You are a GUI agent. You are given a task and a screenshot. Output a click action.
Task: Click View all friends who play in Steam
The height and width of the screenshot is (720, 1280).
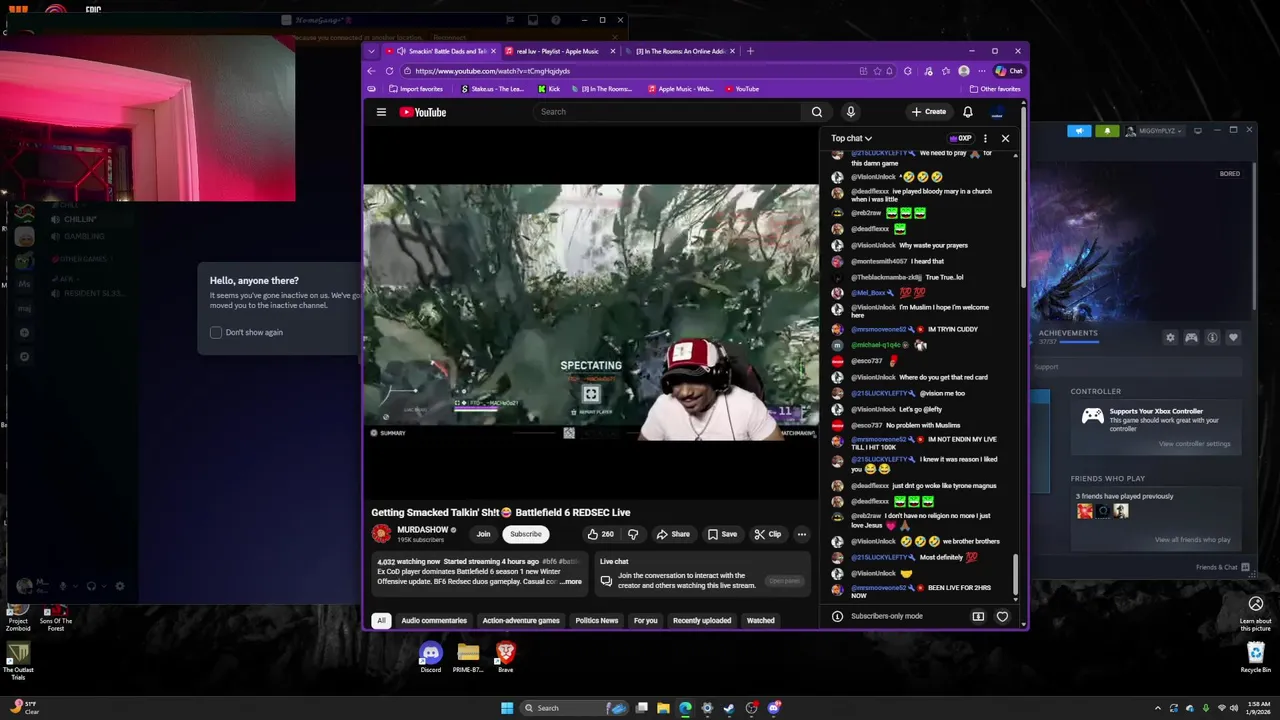pyautogui.click(x=1192, y=540)
